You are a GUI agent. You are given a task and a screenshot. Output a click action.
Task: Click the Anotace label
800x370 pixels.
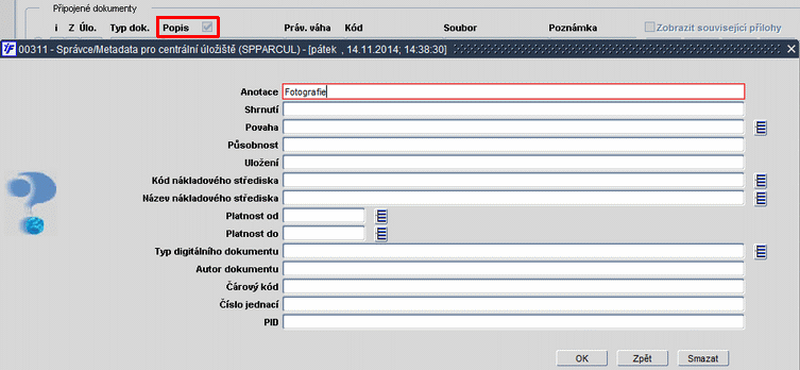[259, 92]
